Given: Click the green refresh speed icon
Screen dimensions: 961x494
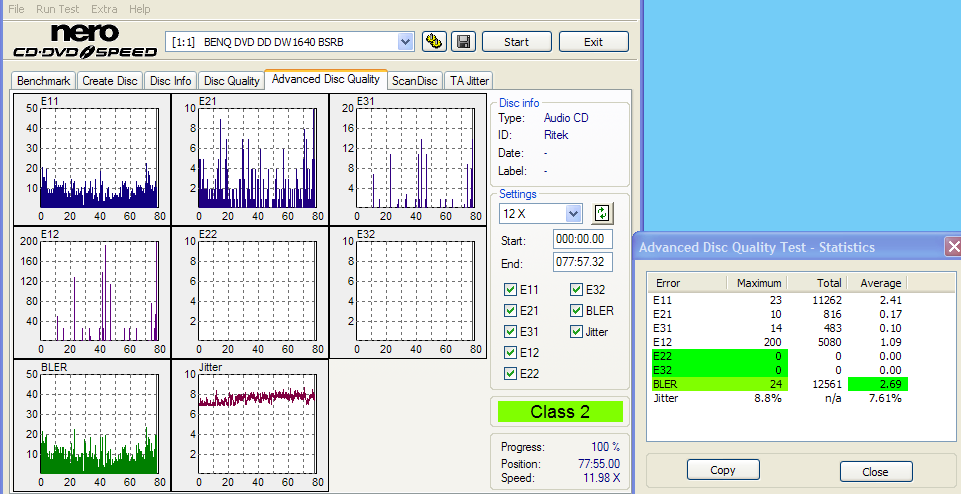Looking at the screenshot, I should pyautogui.click(x=602, y=213).
